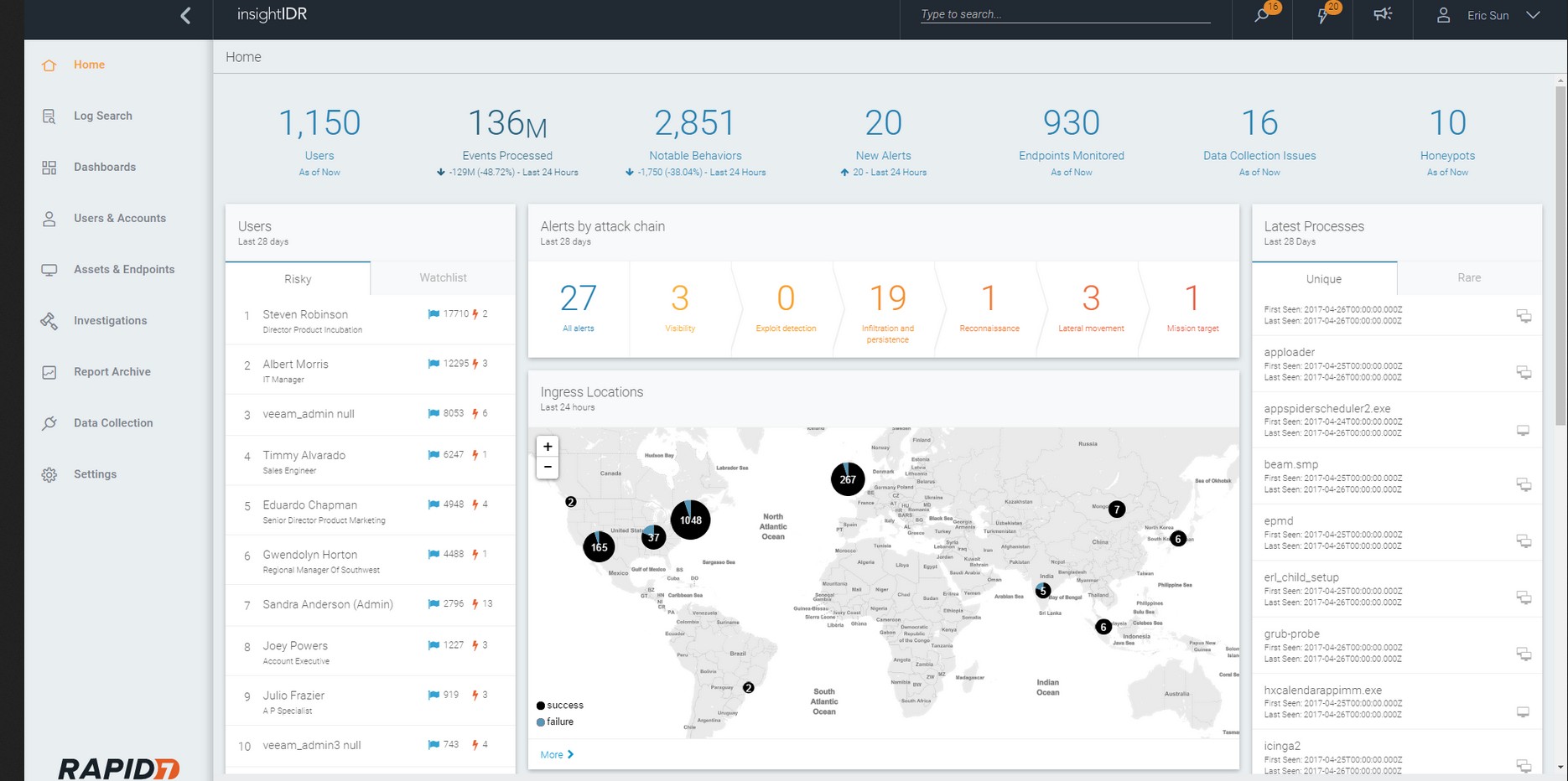Image resolution: width=1568 pixels, height=781 pixels.
Task: Expand Eric Sun account dropdown
Action: pyautogui.click(x=1534, y=15)
